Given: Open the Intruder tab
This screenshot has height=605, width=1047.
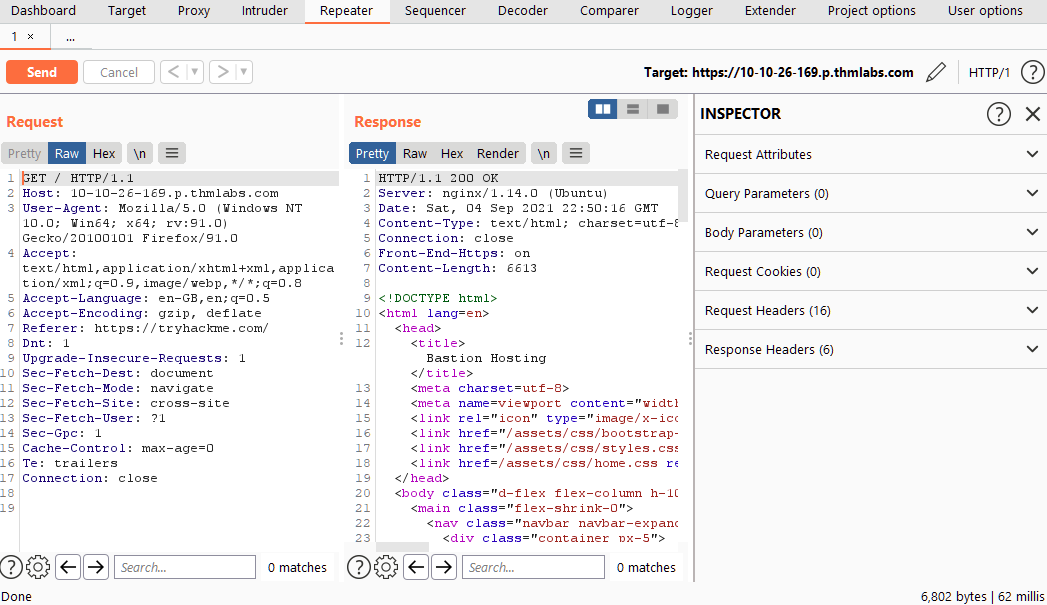Looking at the screenshot, I should [x=265, y=11].
